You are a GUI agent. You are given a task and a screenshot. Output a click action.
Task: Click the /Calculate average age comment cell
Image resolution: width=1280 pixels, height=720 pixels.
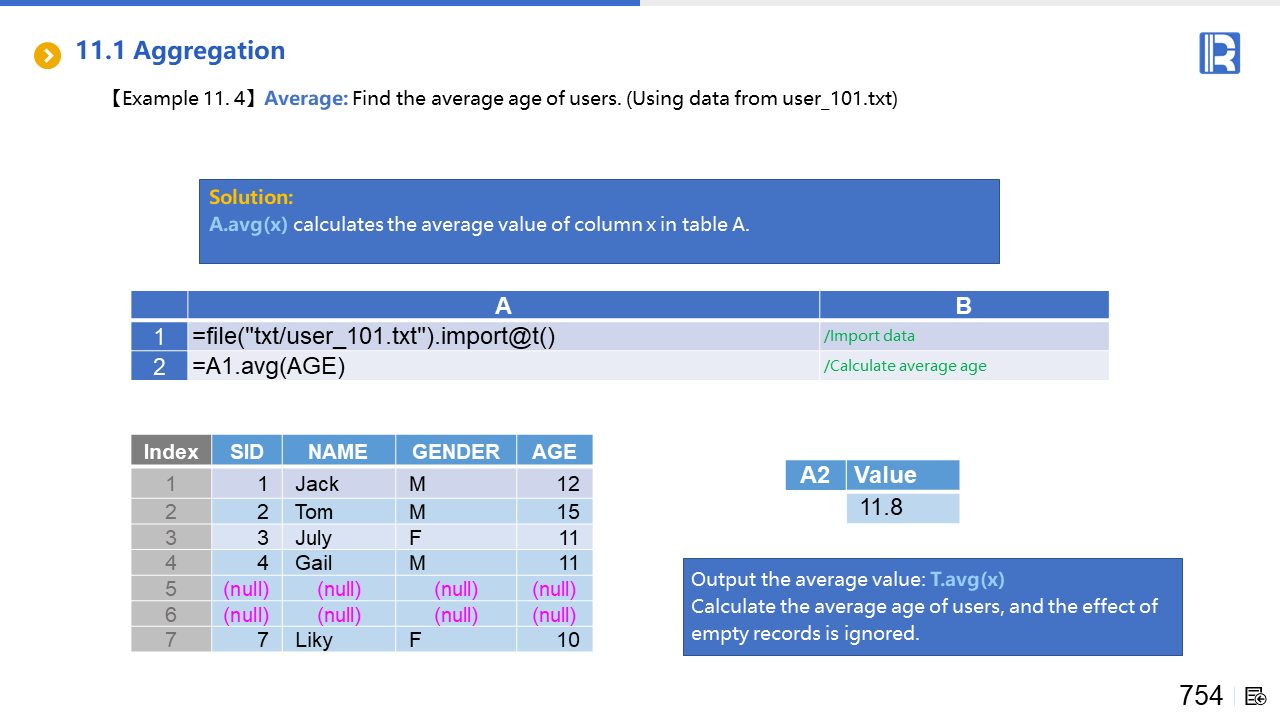click(963, 366)
